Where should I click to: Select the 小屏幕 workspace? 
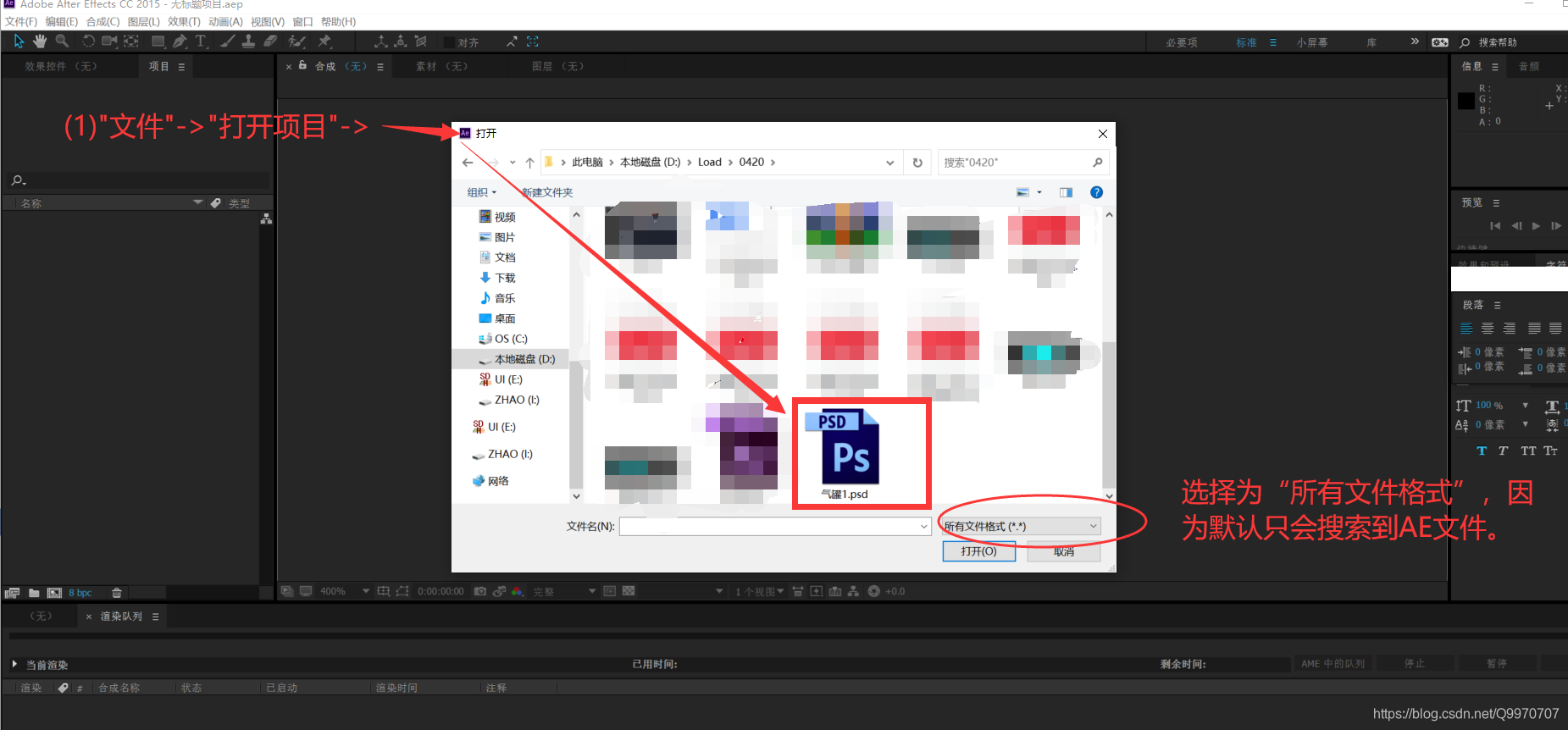[x=1312, y=42]
